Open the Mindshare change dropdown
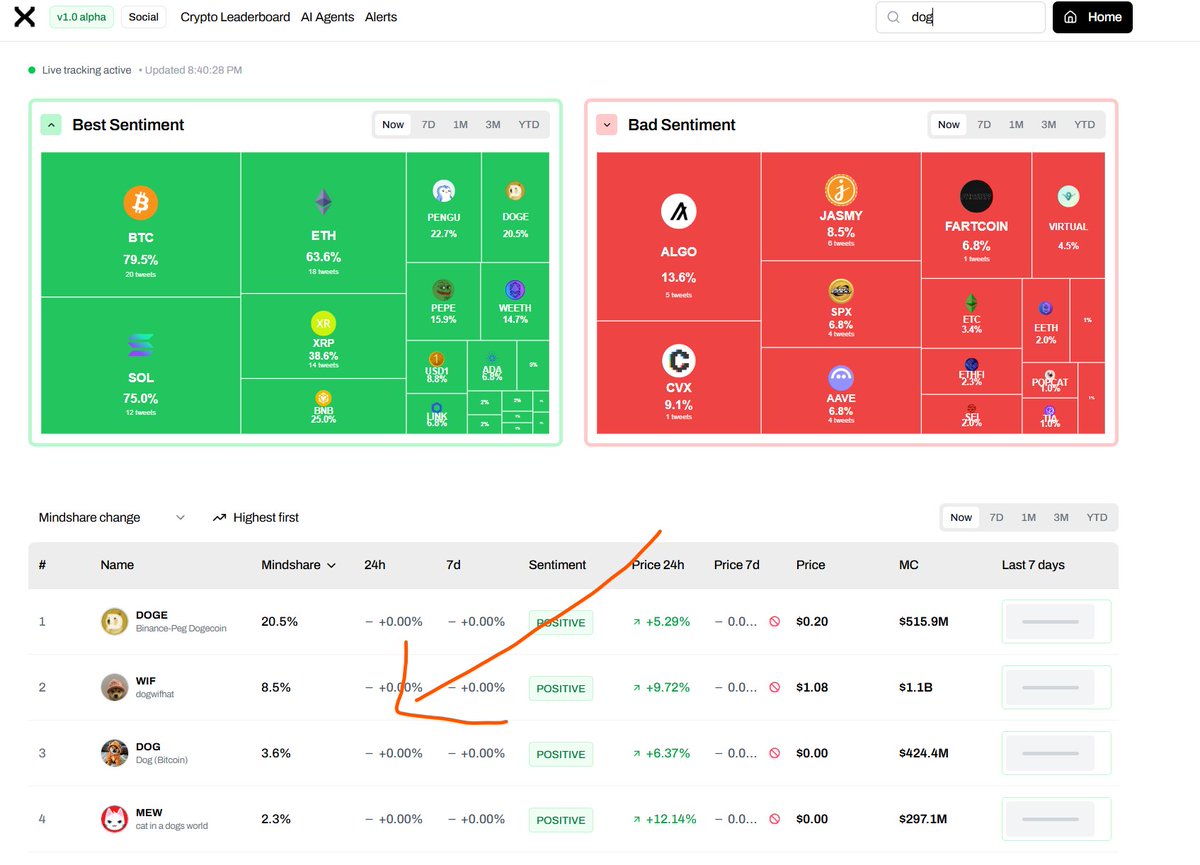1200x865 pixels. 112,517
